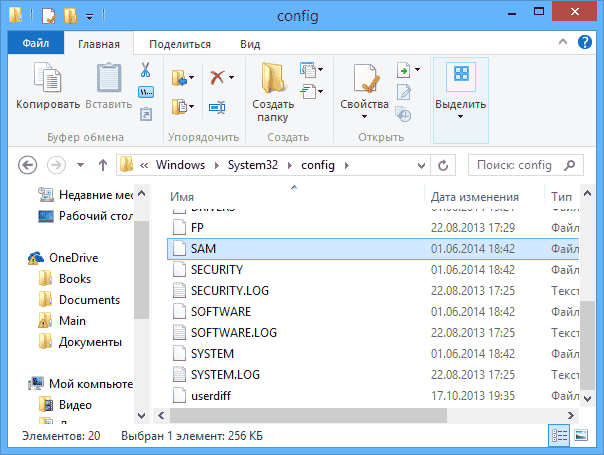The image size is (604, 455).
Task: Click the search magnifier icon
Action: point(569,165)
